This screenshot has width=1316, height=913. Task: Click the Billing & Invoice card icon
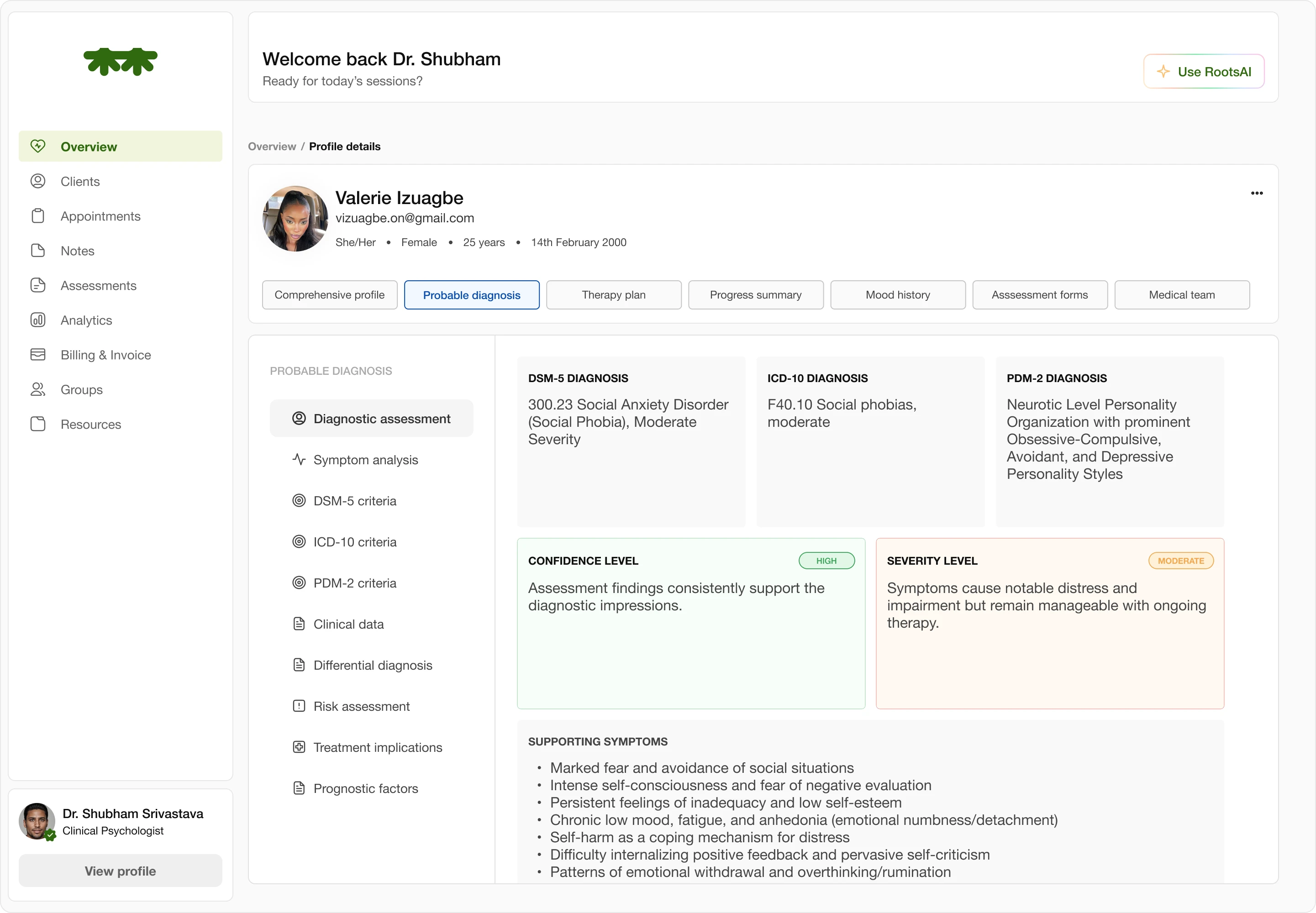[38, 355]
